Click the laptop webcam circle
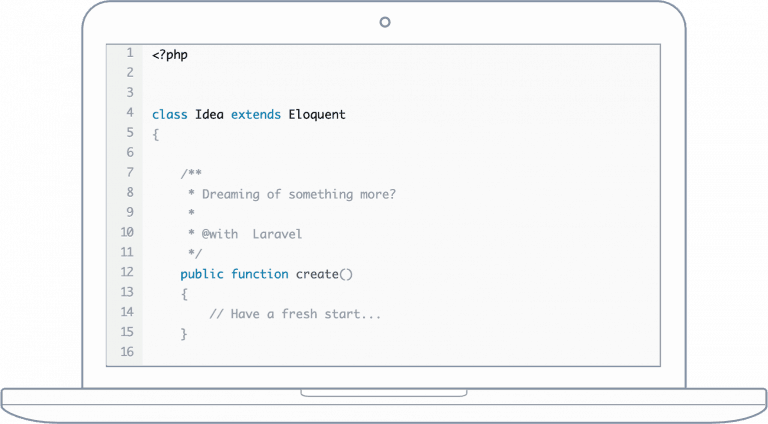 pyautogui.click(x=385, y=22)
